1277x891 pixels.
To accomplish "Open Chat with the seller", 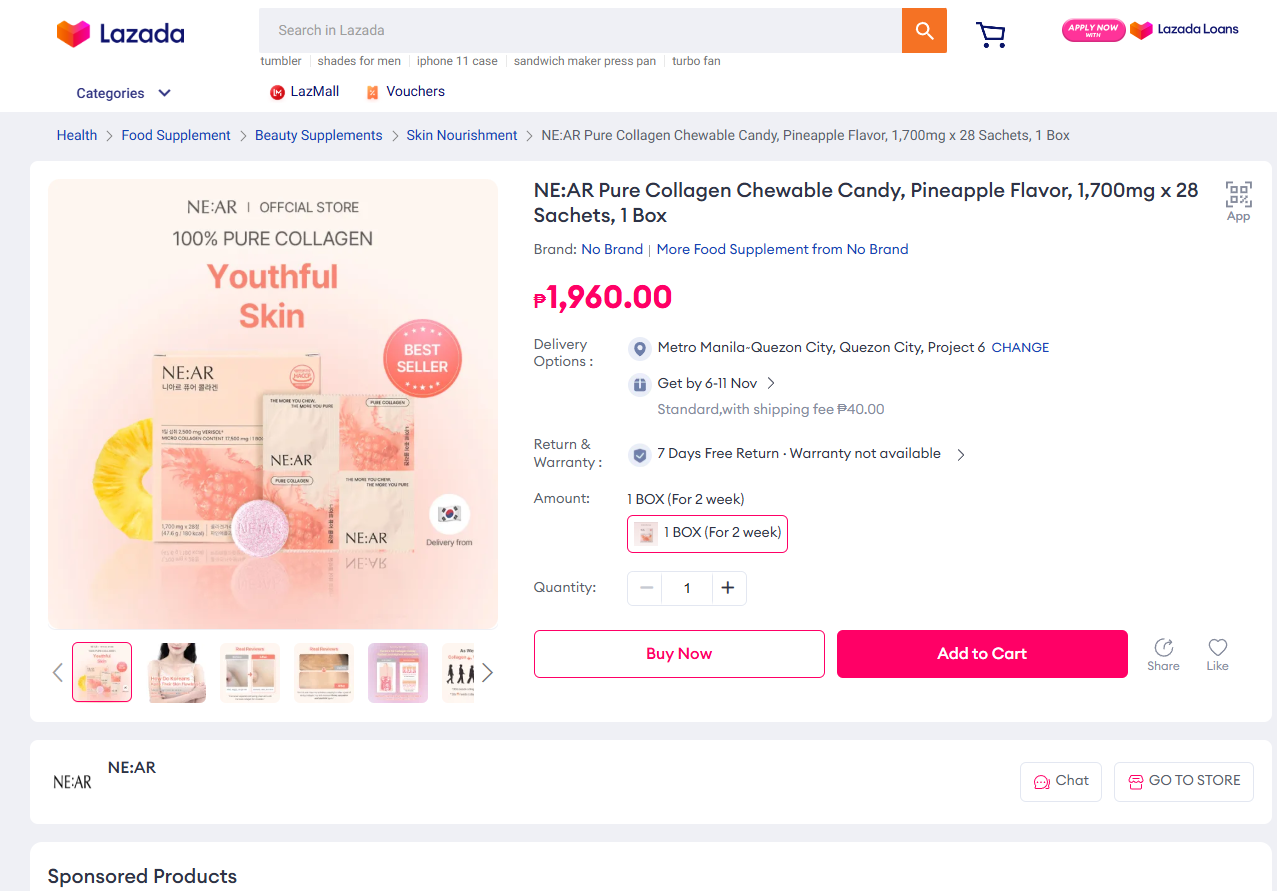I will pyautogui.click(x=1060, y=781).
